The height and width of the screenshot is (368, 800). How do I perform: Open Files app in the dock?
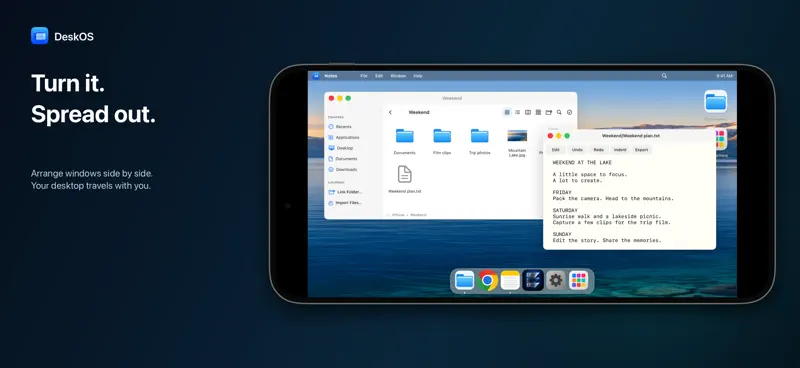coord(464,280)
